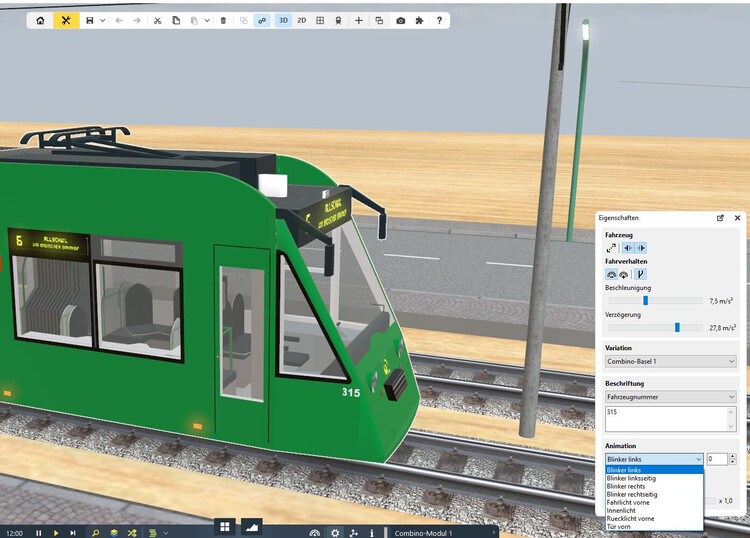Open the Beschriftung dropdown showing Fahrzeugnummer

[x=670, y=396]
